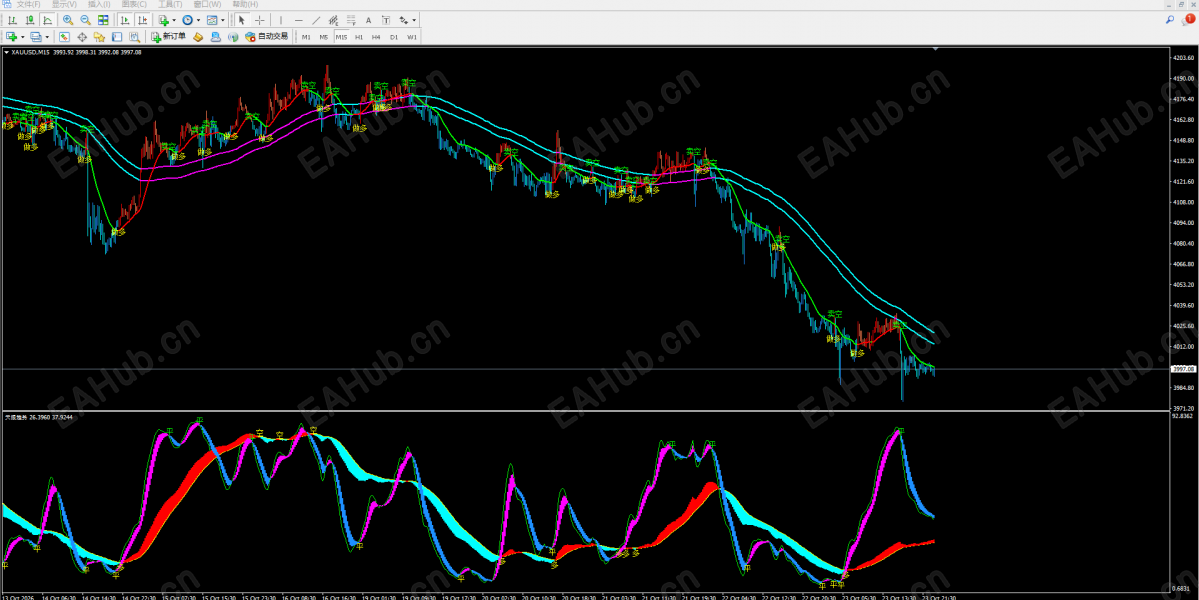The image size is (1199, 600).
Task: Open the notification bubble with red badge
Action: 1188,21
